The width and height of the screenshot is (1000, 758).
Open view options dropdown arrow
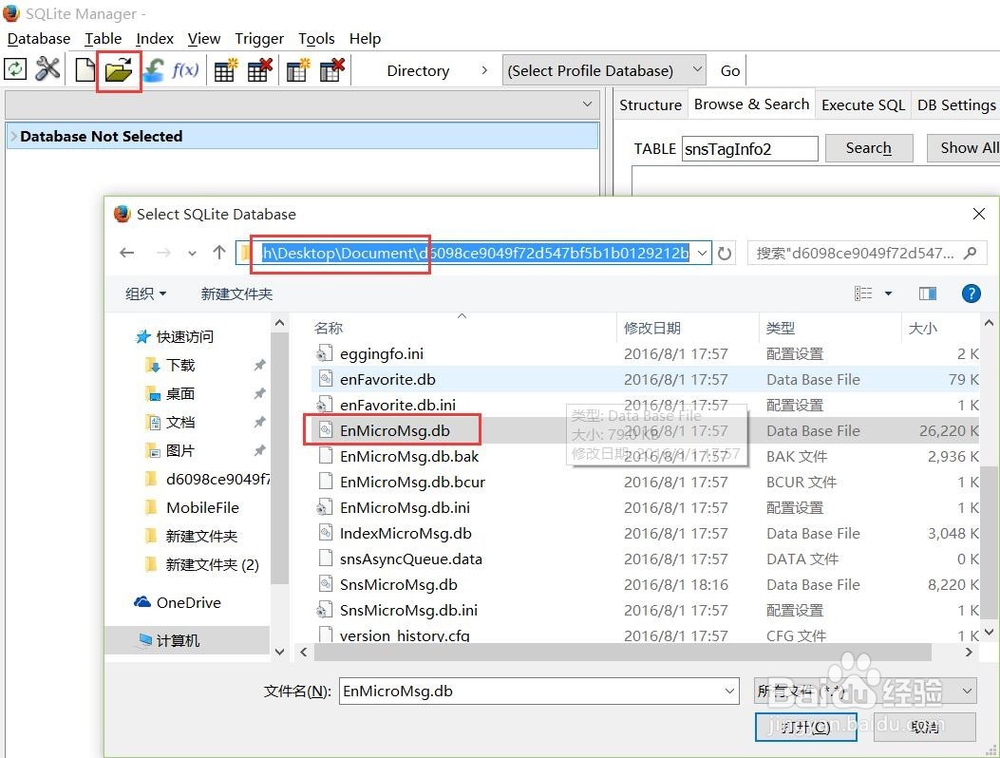[888, 293]
